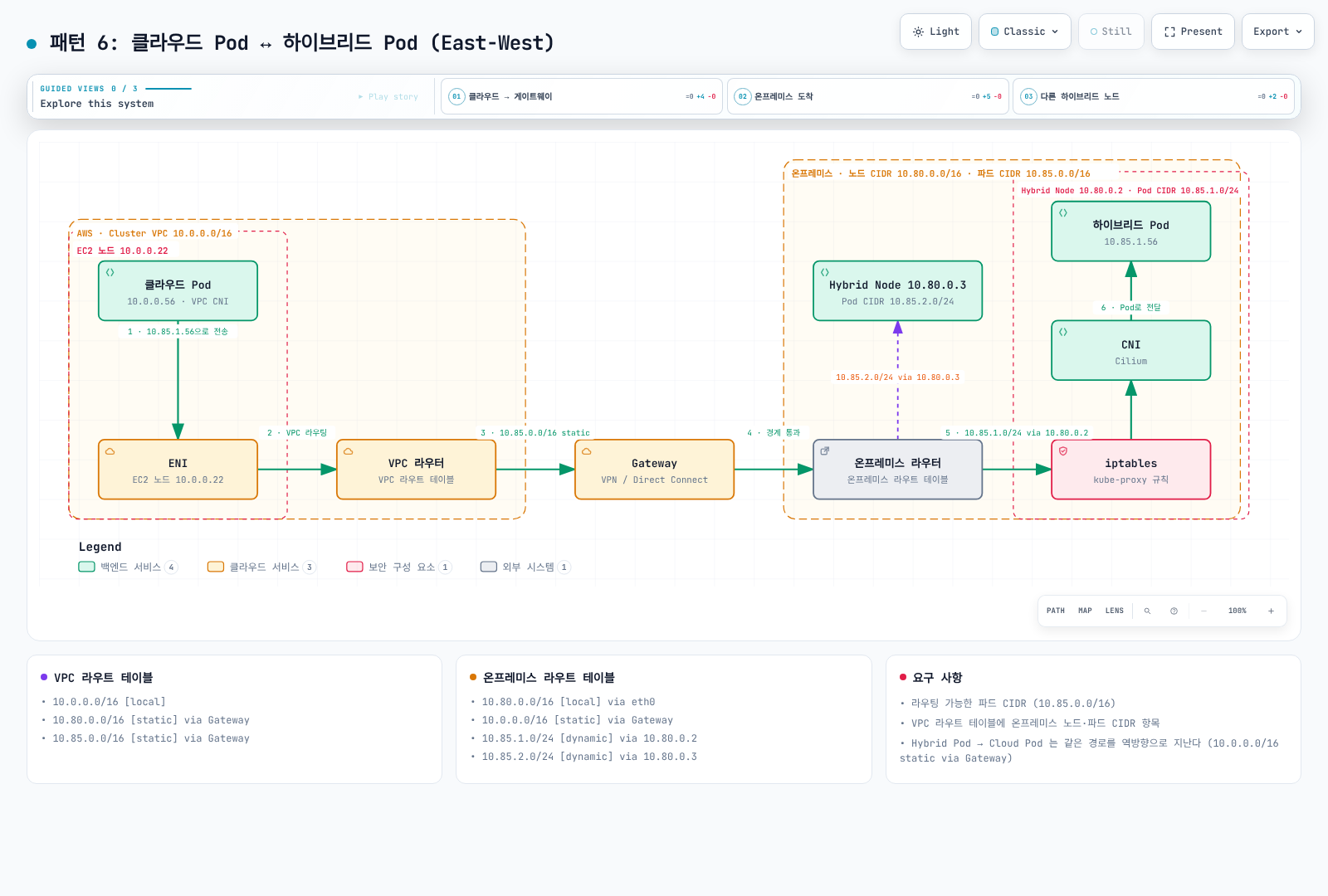This screenshot has height=896, width=1328.
Task: Toggle the Light theme mode
Action: tap(935, 32)
